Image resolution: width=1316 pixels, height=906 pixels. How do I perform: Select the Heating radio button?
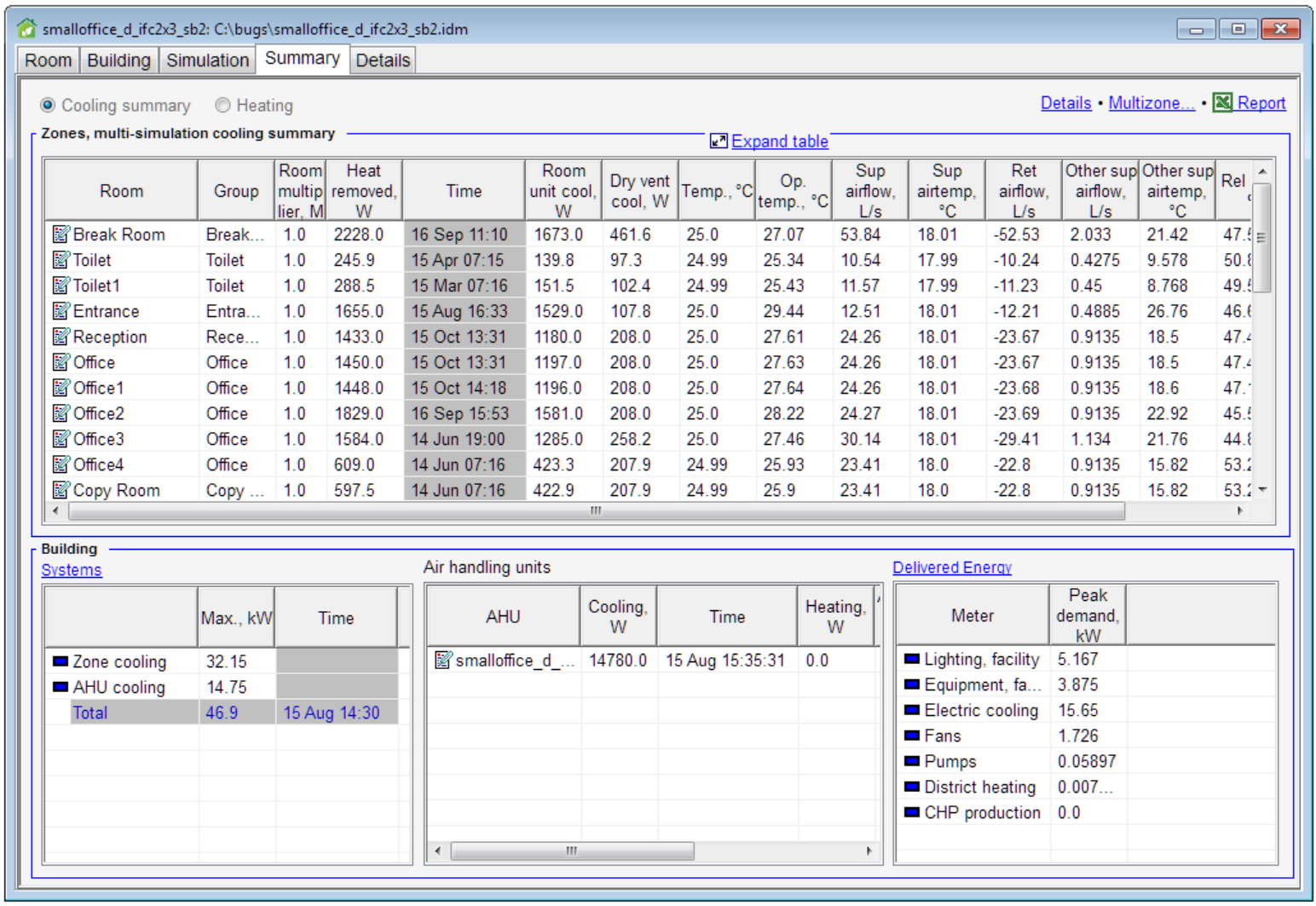pos(223,106)
